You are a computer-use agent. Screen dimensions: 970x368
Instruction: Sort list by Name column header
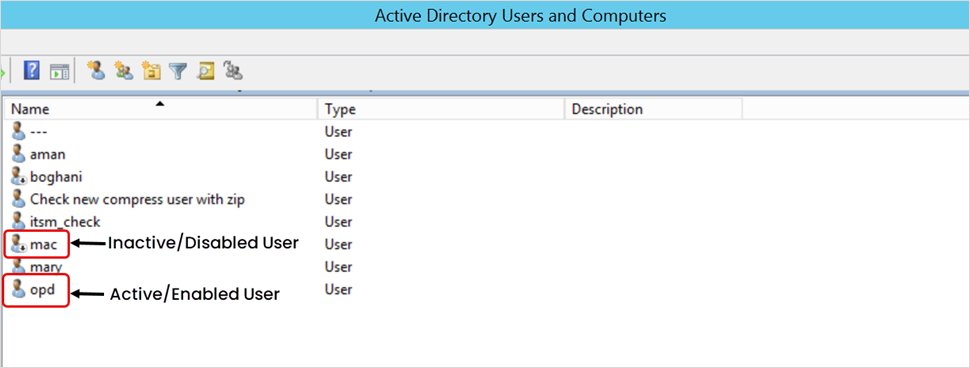(x=160, y=109)
